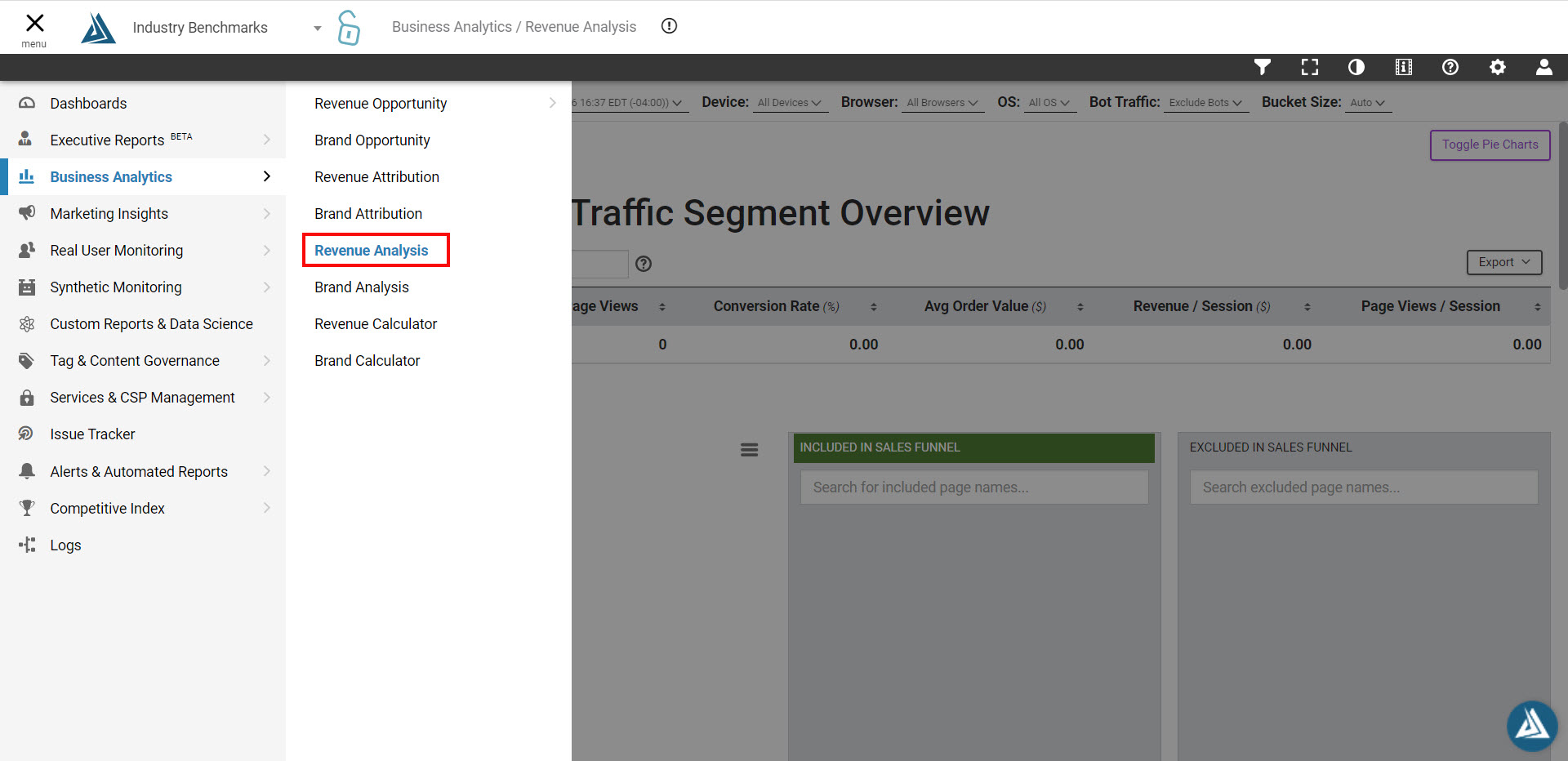Click help icon beside table search field

click(644, 264)
